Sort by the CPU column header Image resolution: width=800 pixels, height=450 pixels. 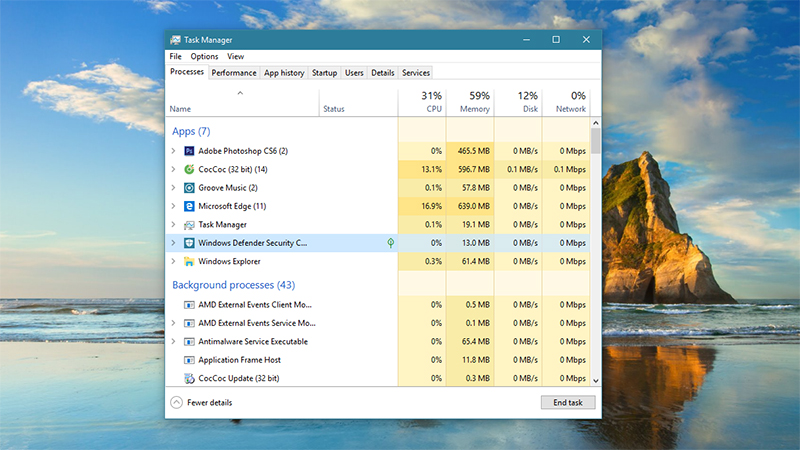tap(422, 102)
